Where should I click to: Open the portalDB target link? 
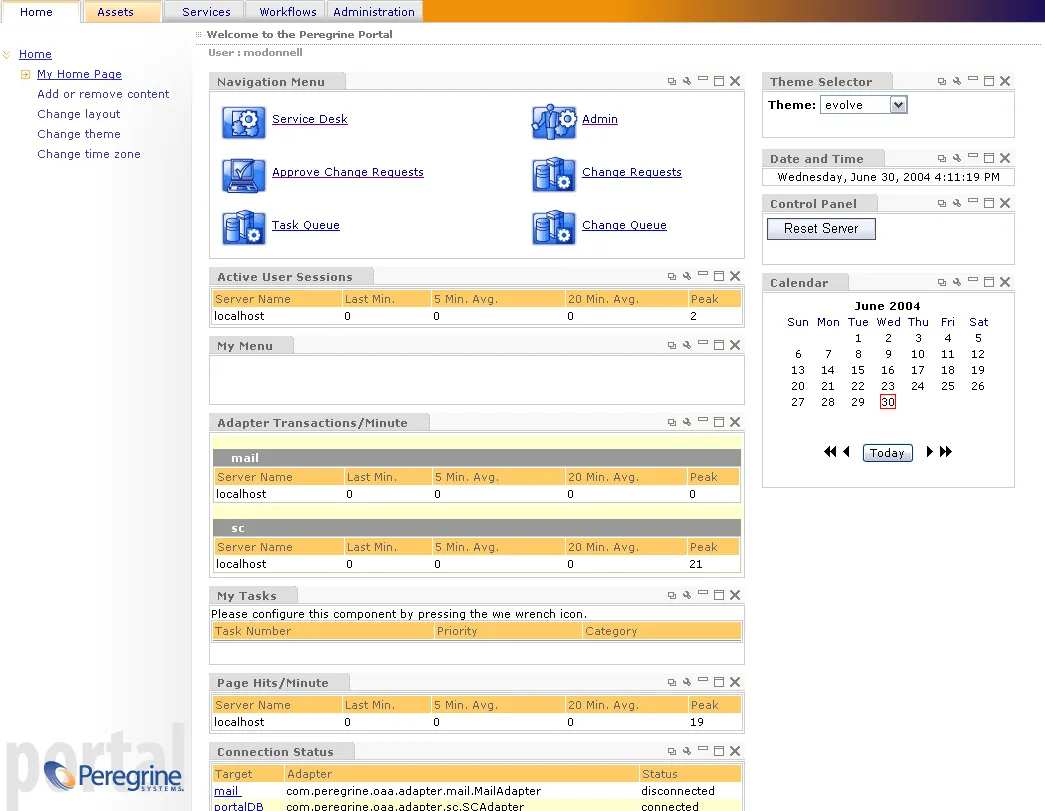(239, 806)
